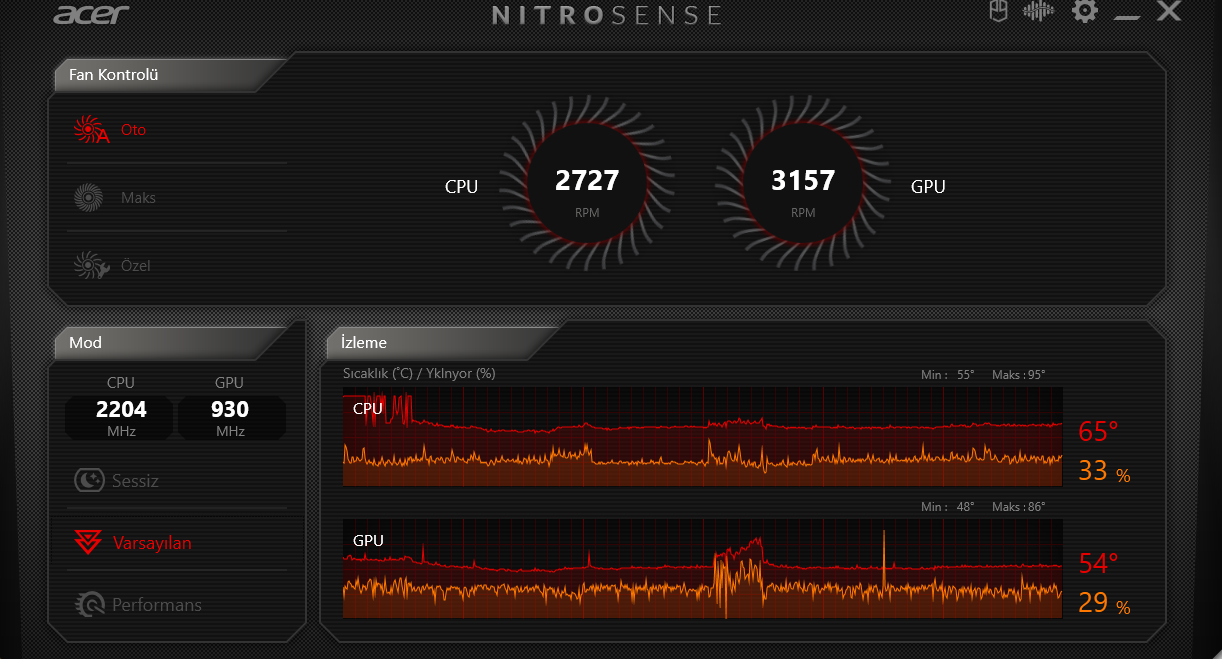Activate Sessiz power mode label
This screenshot has width=1222, height=659.
(x=135, y=481)
